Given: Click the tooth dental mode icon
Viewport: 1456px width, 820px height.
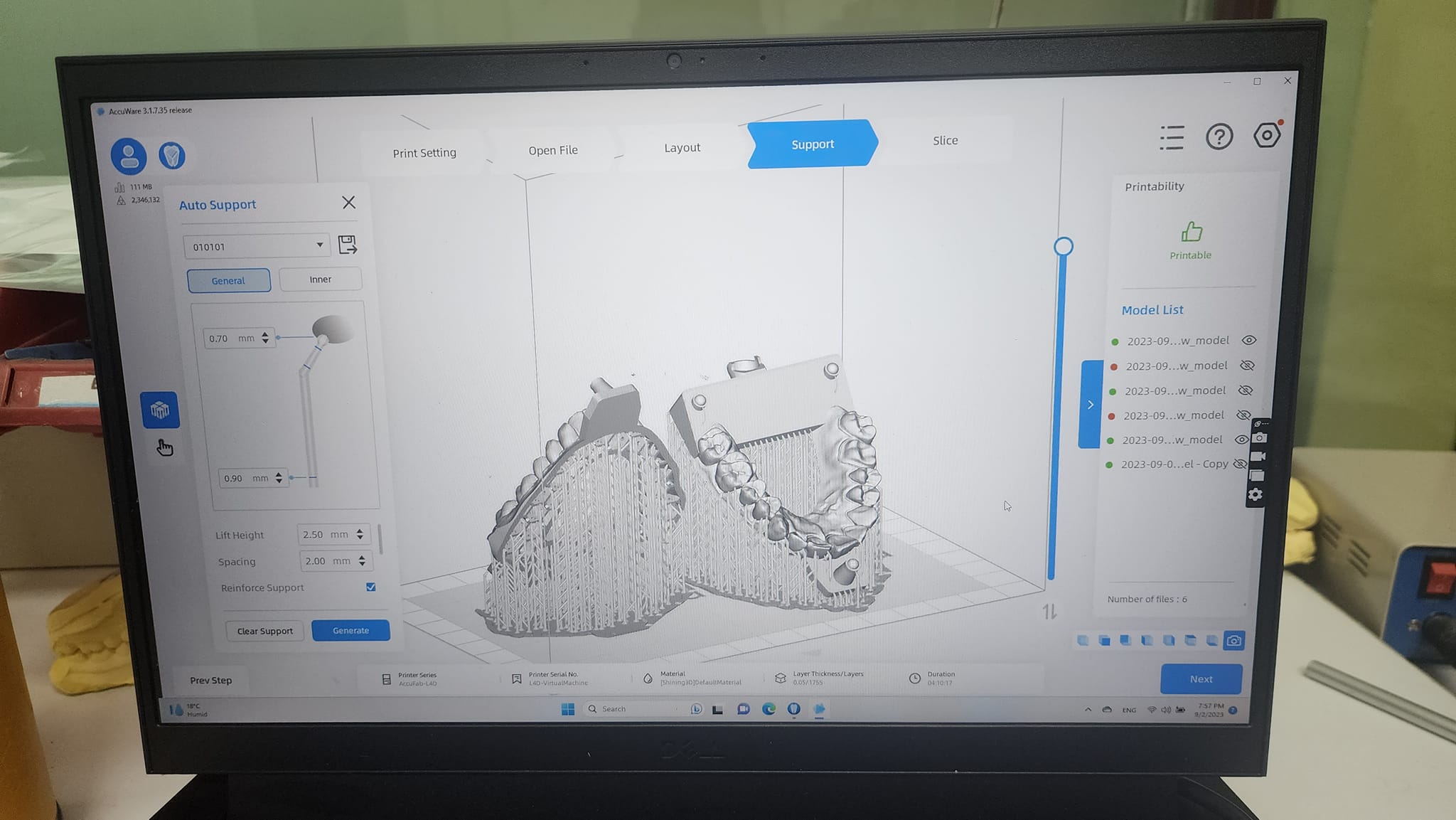Looking at the screenshot, I should (x=171, y=155).
